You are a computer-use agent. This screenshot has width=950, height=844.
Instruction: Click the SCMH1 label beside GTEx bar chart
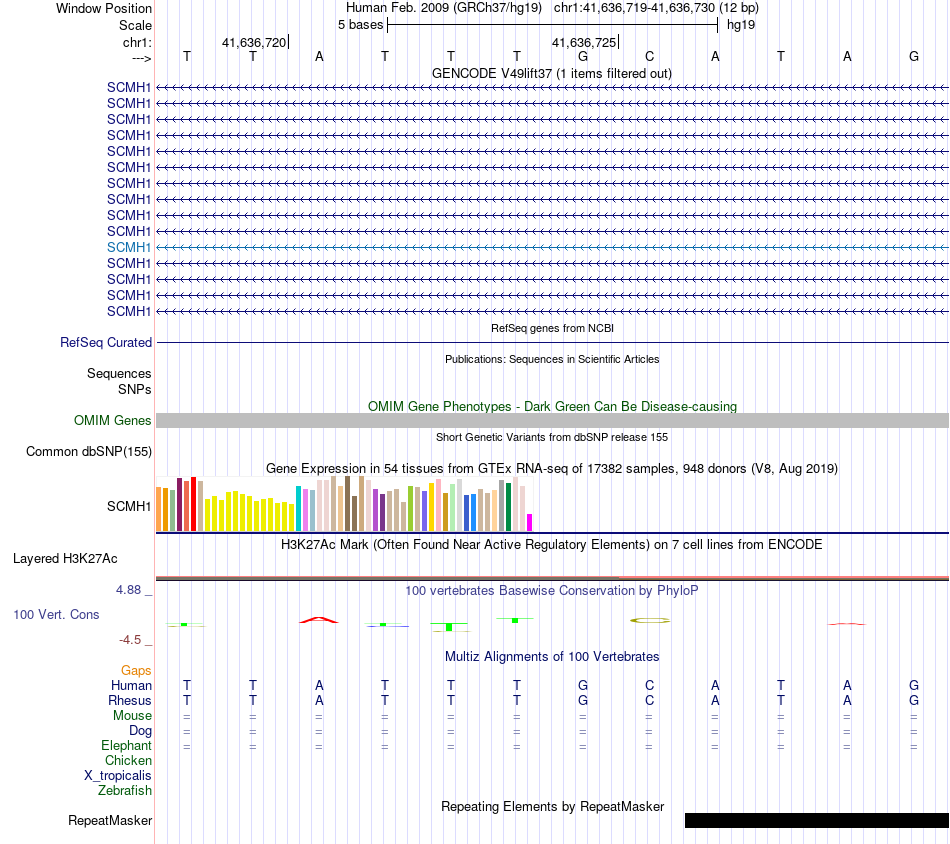click(x=128, y=506)
